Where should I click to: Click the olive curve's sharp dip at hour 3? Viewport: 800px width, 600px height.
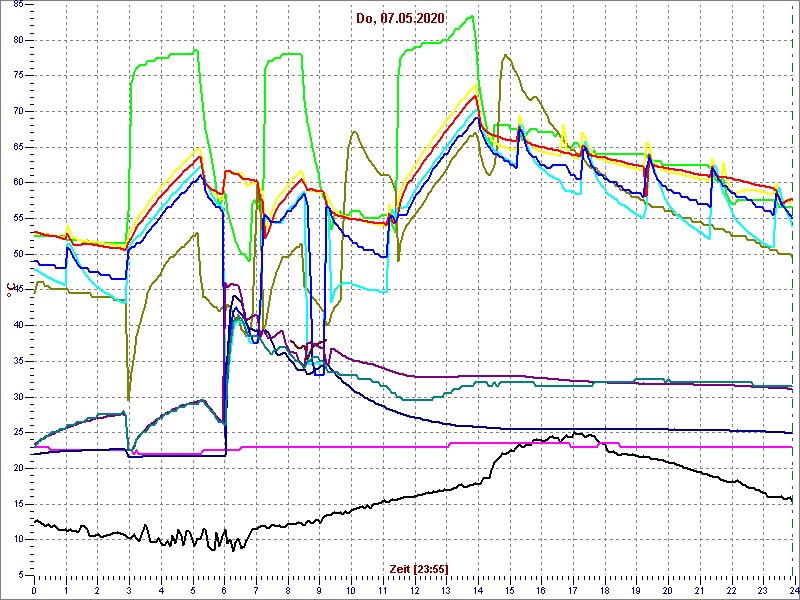click(x=128, y=399)
